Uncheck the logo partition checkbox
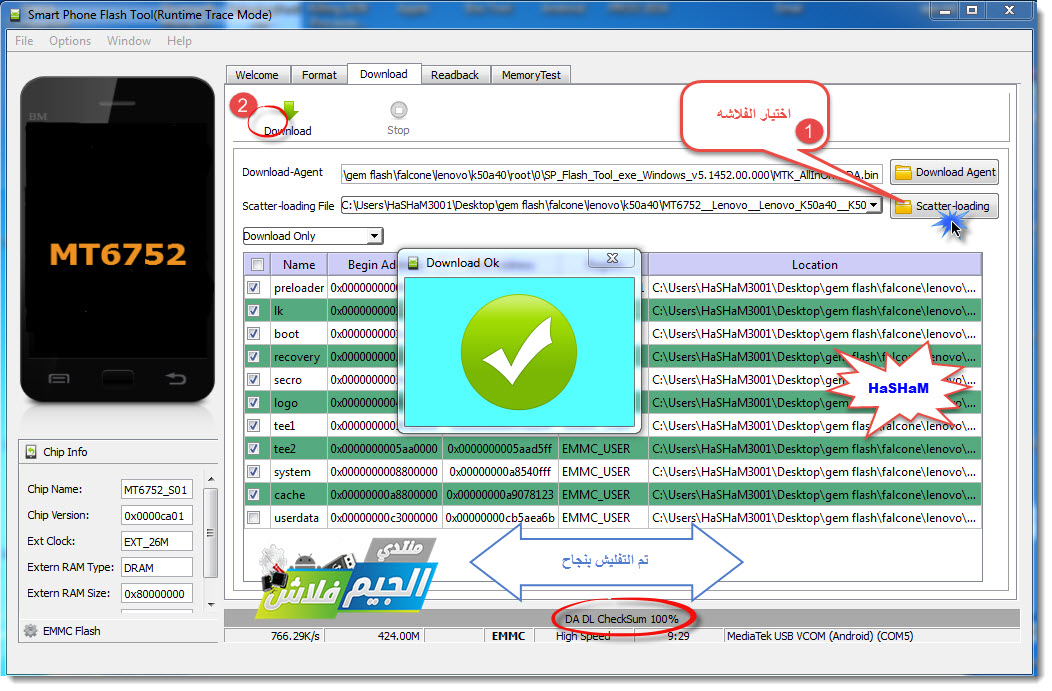The image size is (1052, 691). 254,403
